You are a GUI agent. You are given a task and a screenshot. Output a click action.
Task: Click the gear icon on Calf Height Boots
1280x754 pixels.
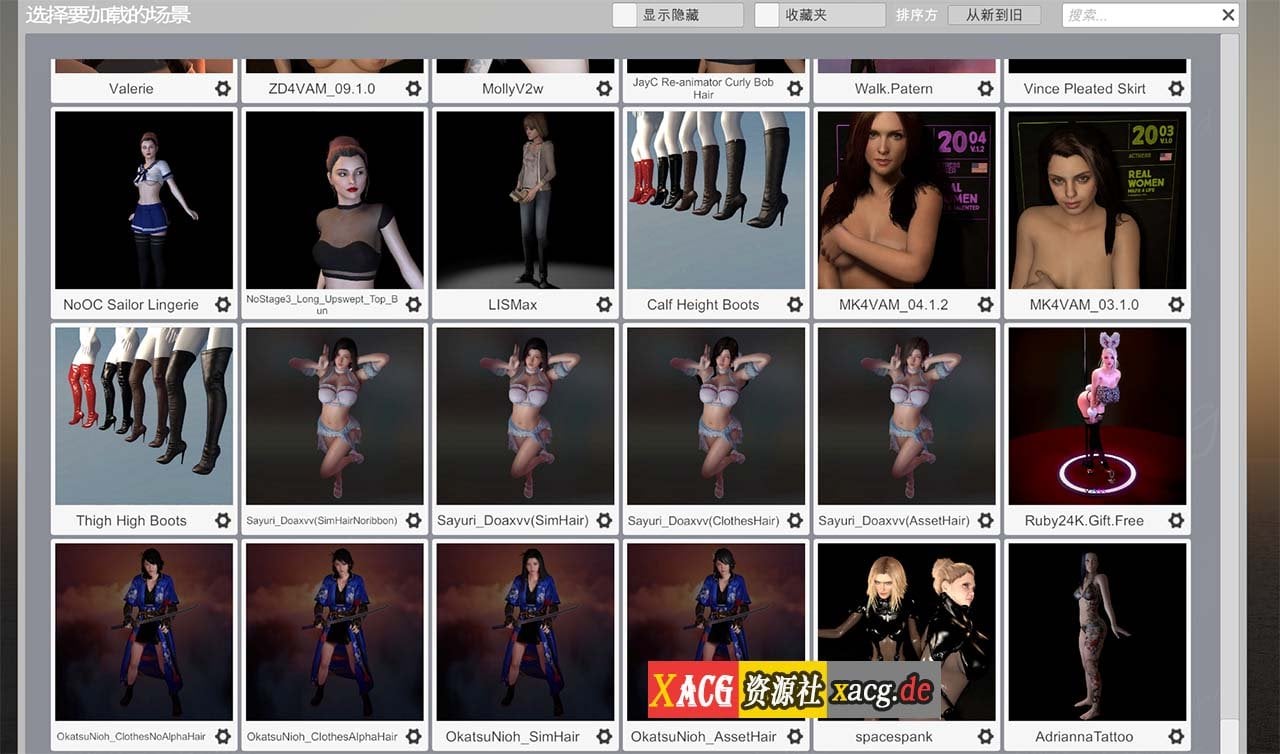pyautogui.click(x=795, y=304)
